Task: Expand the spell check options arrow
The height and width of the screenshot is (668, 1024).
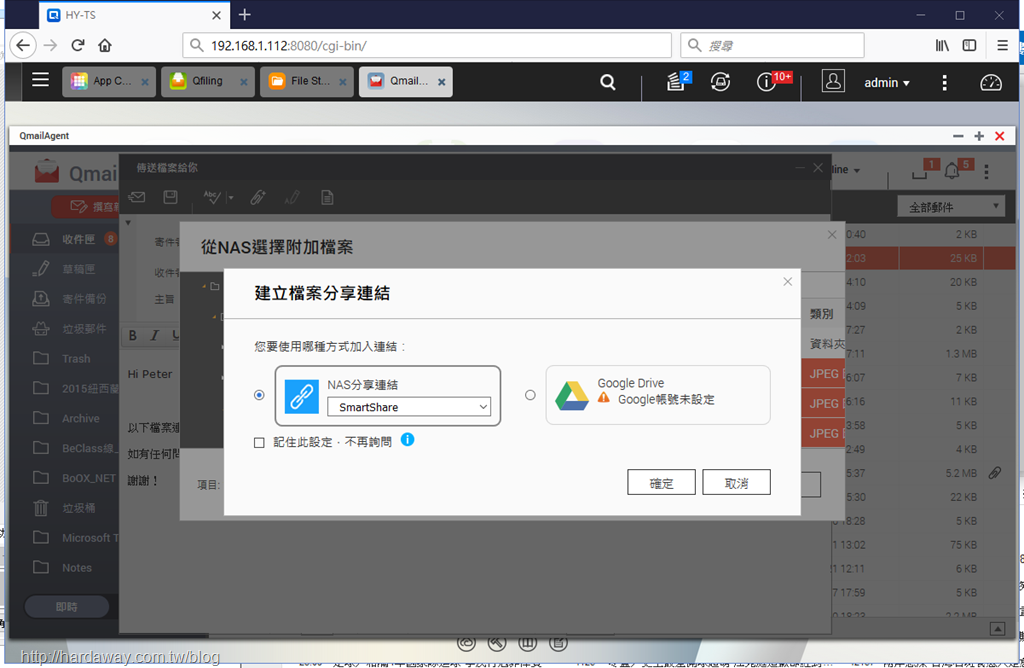Action: click(x=231, y=197)
